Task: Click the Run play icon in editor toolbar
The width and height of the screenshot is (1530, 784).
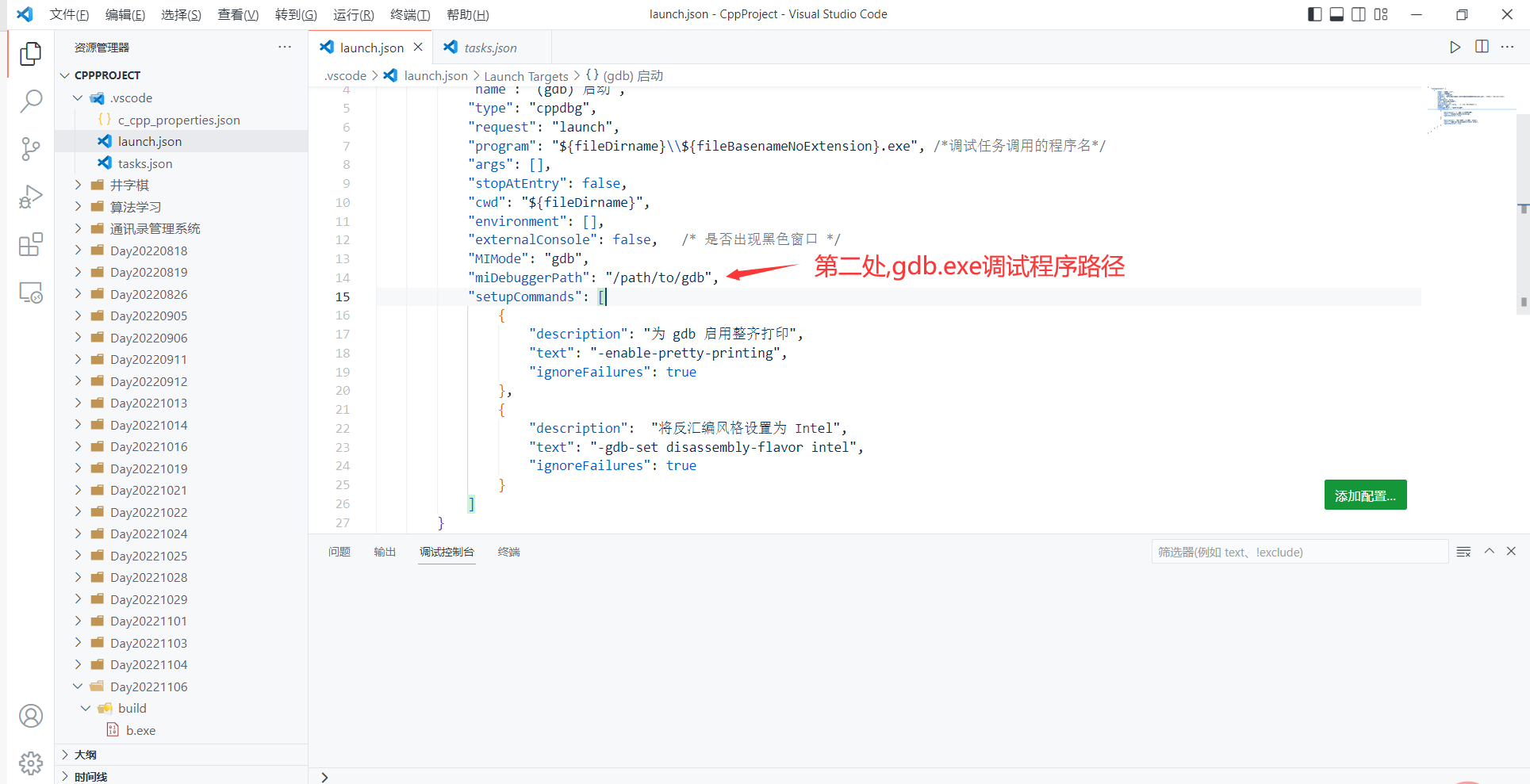Action: 1455,47
